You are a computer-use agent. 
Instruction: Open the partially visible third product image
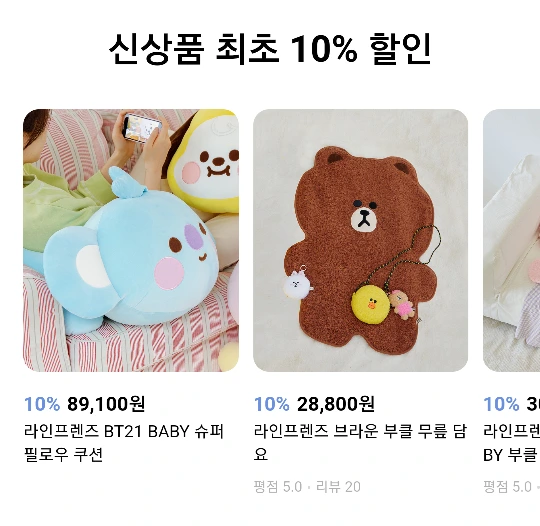[511, 240]
